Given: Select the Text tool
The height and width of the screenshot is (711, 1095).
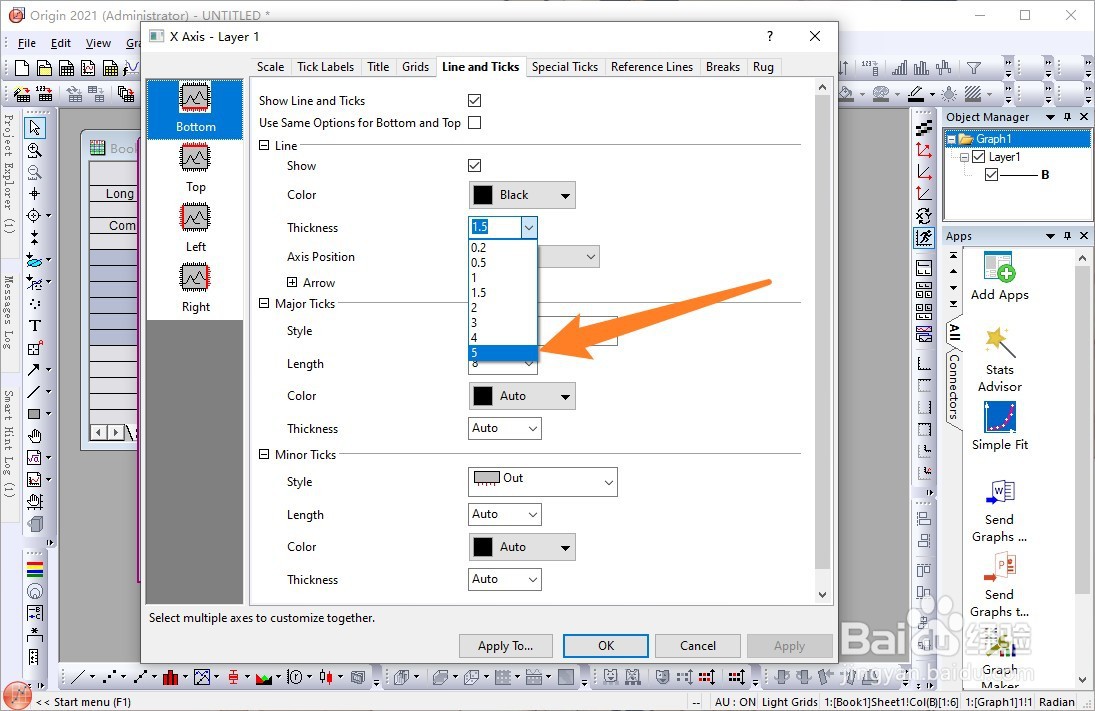Looking at the screenshot, I should pos(34,325).
